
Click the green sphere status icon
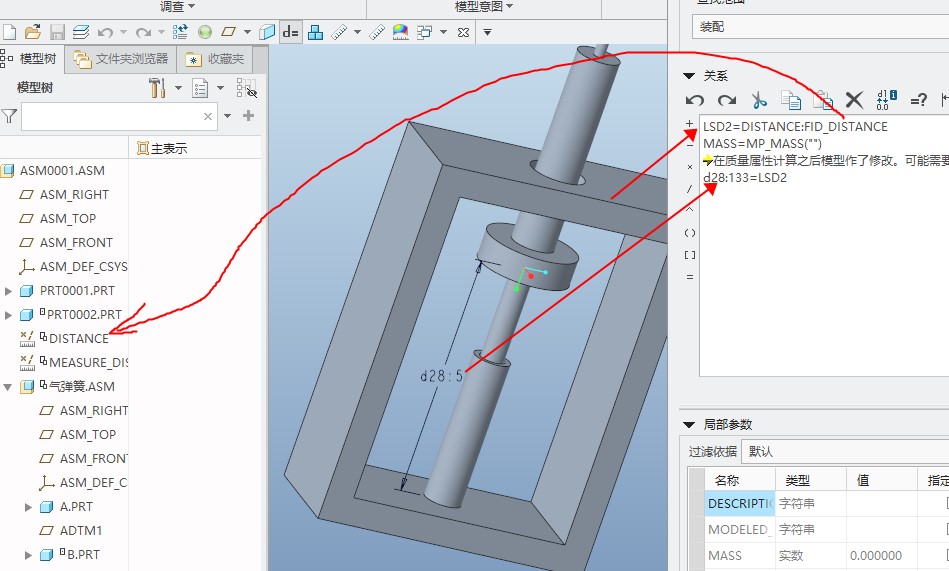[205, 31]
